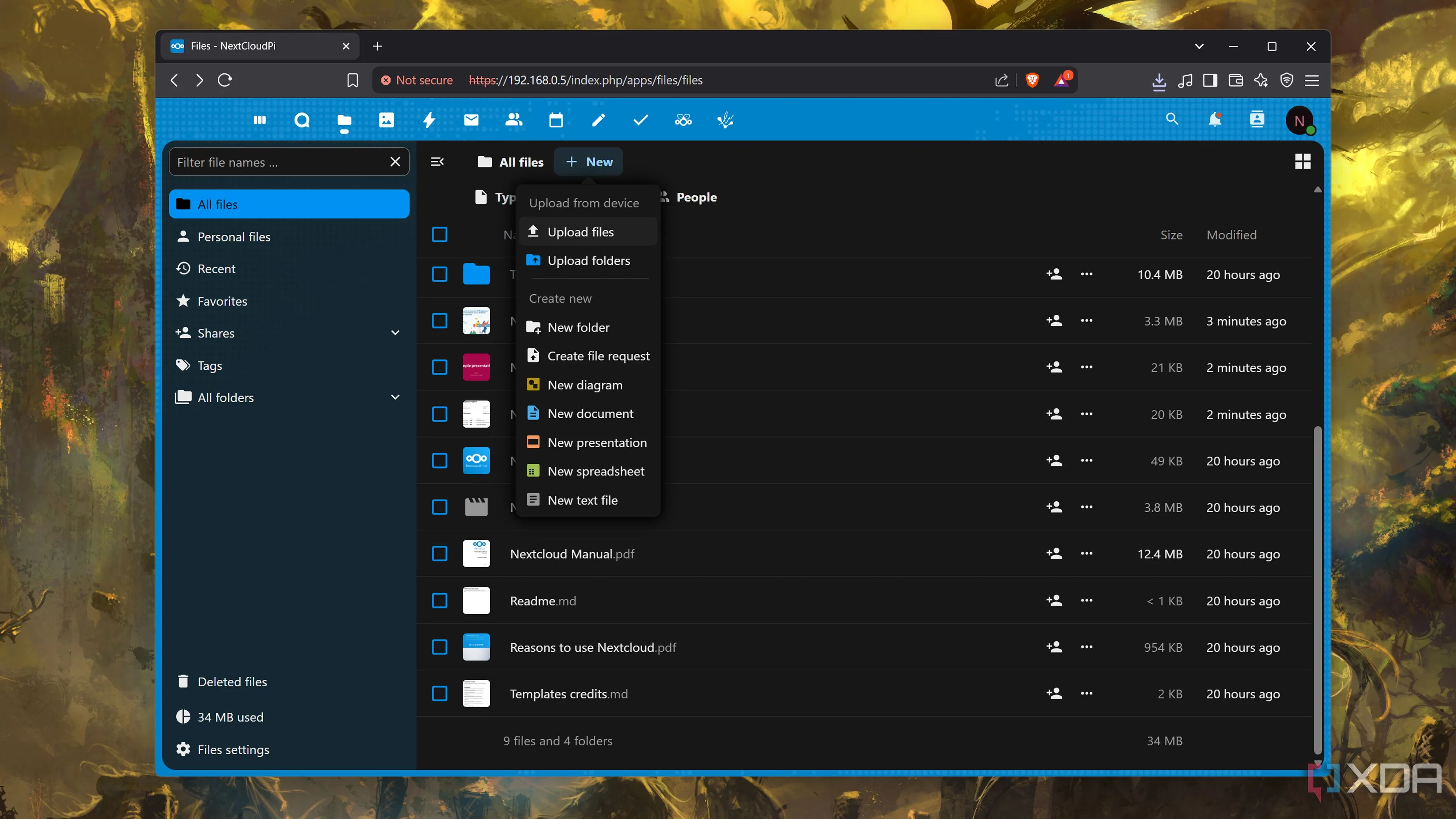Expand the All folders chevron
This screenshot has width=1456, height=819.
tap(395, 397)
